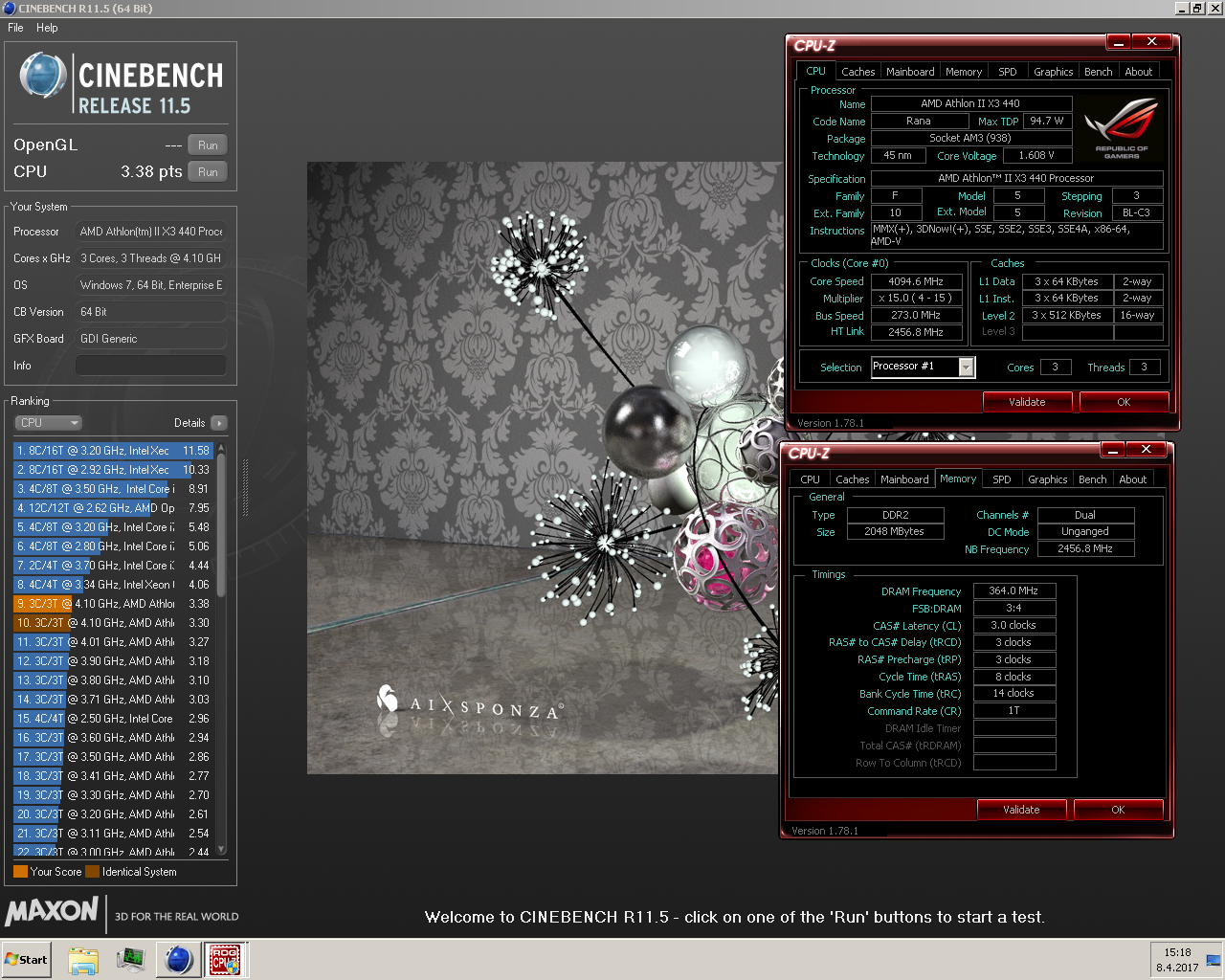This screenshot has width=1225, height=980.
Task: Switch to SPD tab in lower CPU-Z
Action: pos(1002,479)
